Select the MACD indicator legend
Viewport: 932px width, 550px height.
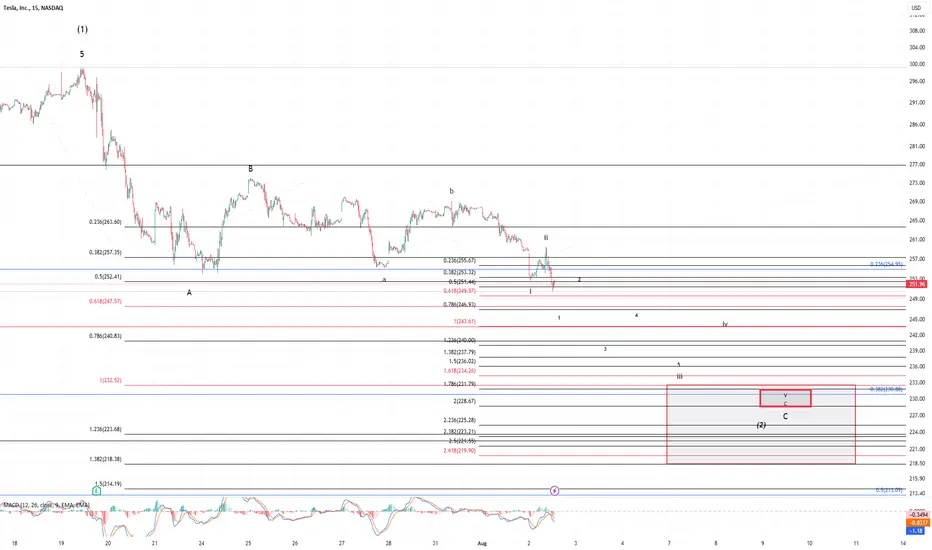[x=46, y=505]
